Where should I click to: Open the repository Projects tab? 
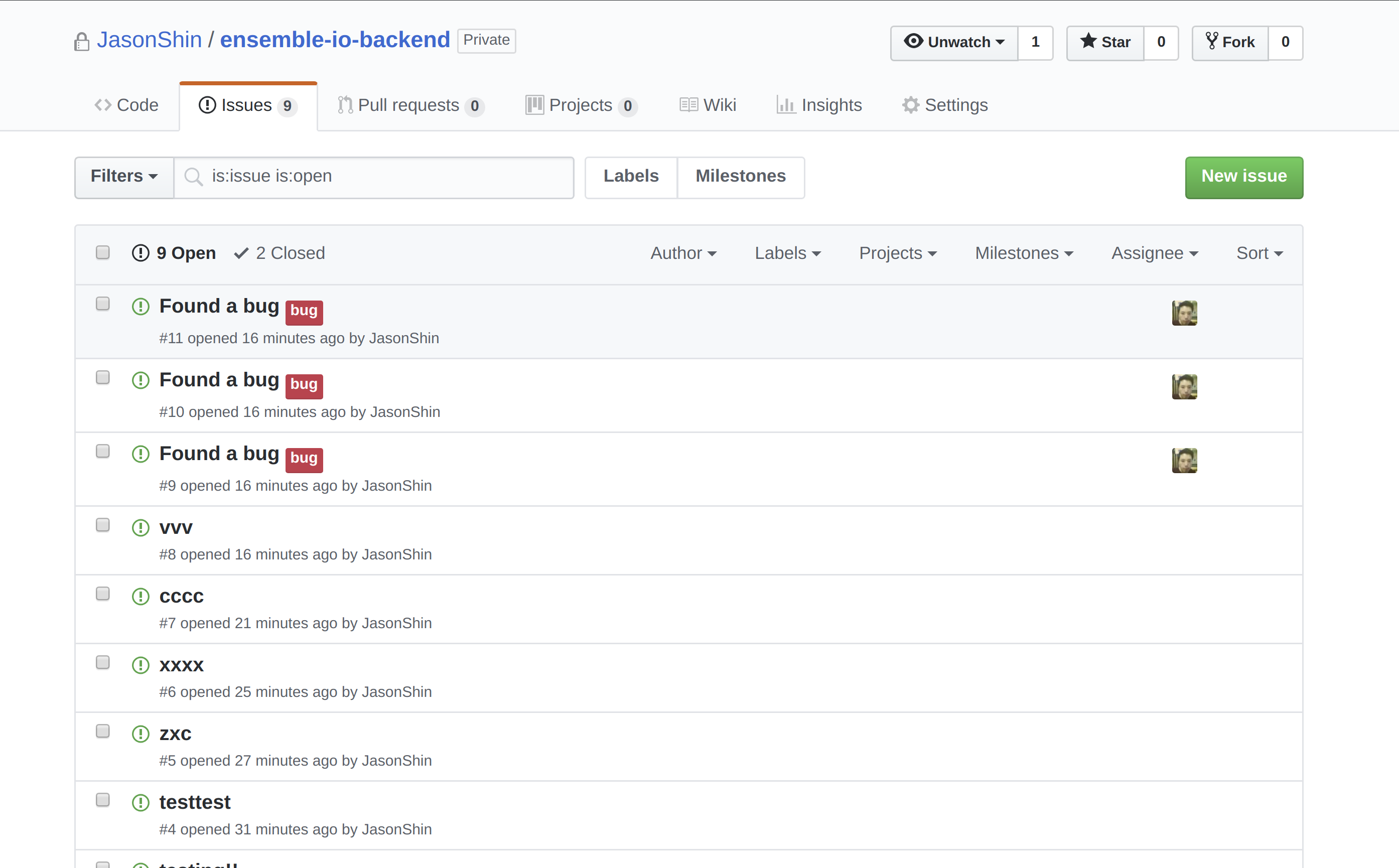pyautogui.click(x=581, y=106)
